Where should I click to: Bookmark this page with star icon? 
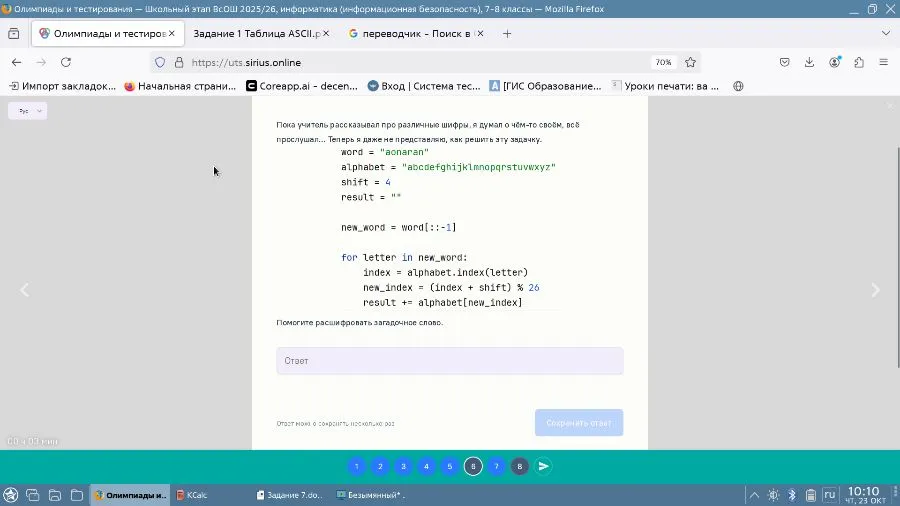coord(690,63)
